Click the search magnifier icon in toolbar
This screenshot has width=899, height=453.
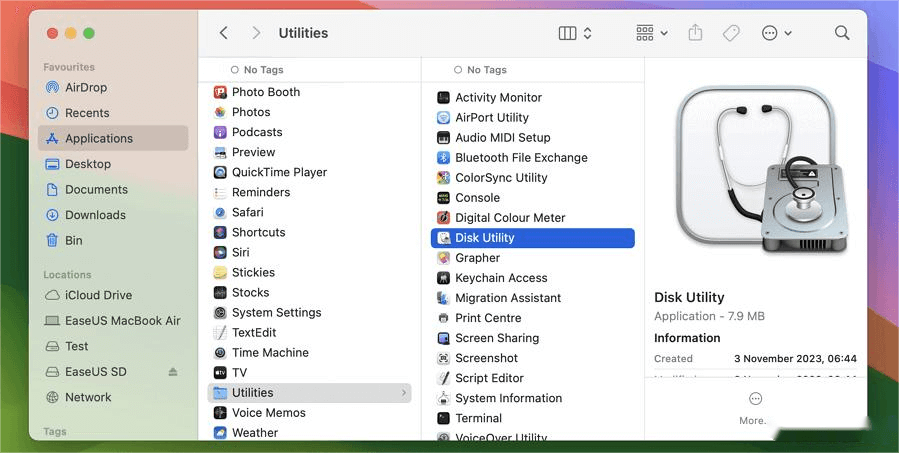pos(842,33)
